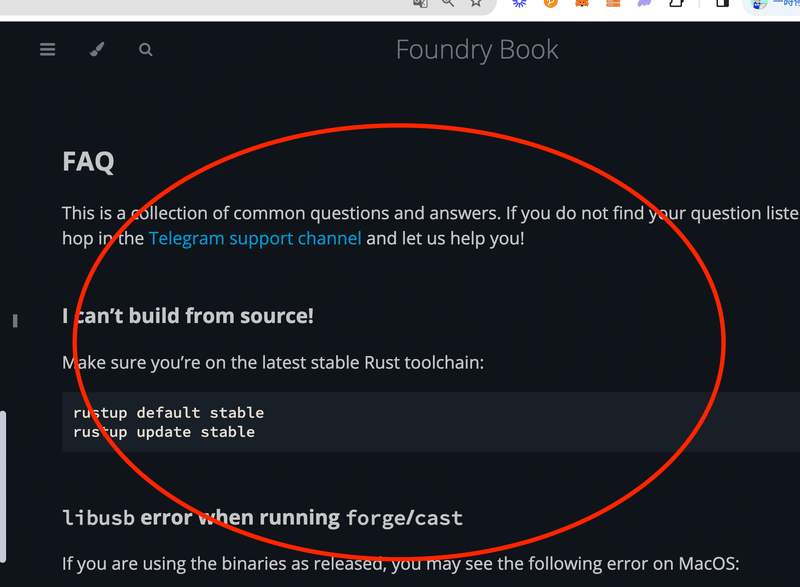Image resolution: width=800 pixels, height=587 pixels.
Task: Click the magnifier icon in the address bar
Action: point(446,5)
